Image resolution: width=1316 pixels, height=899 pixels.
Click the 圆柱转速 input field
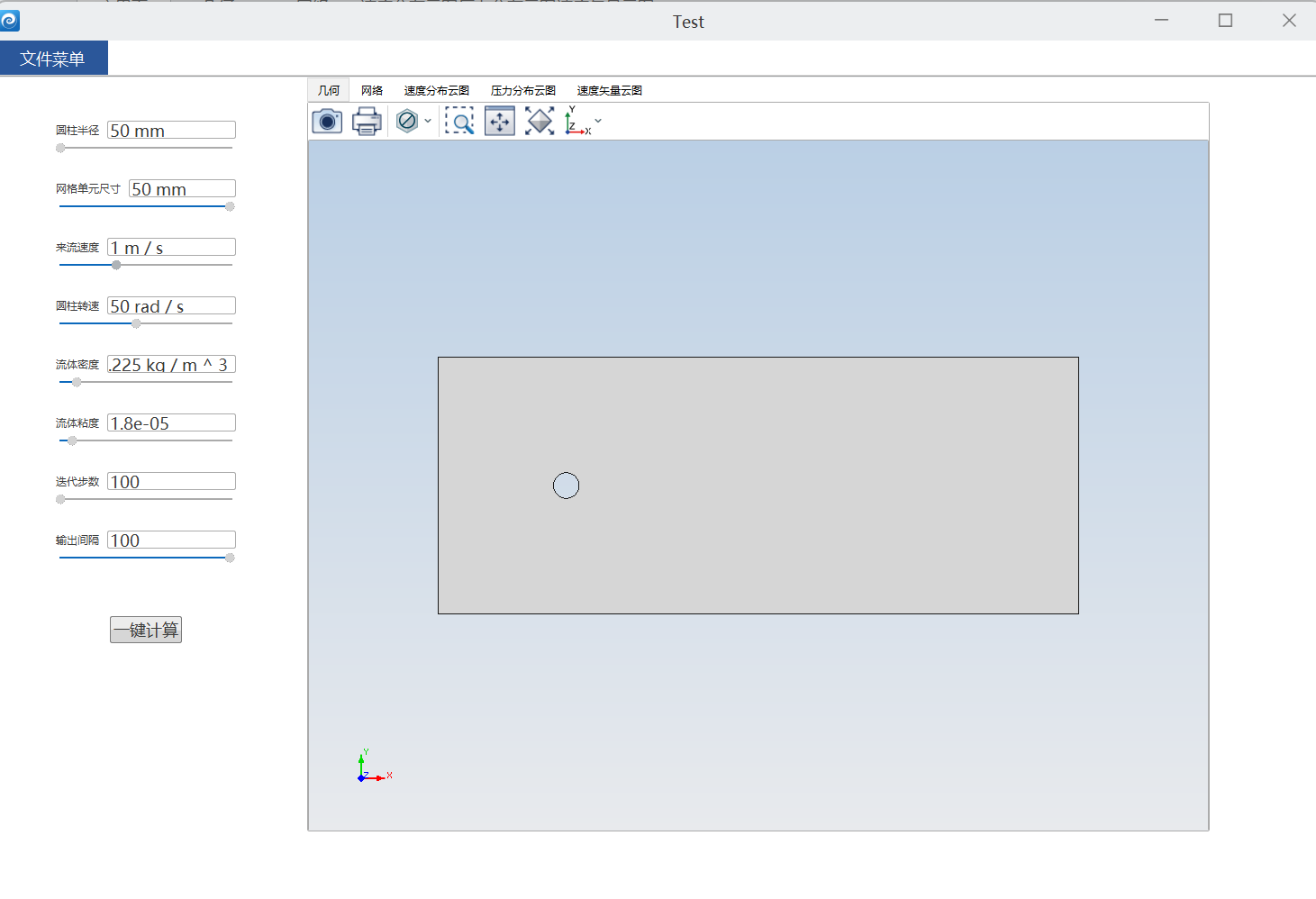171,305
